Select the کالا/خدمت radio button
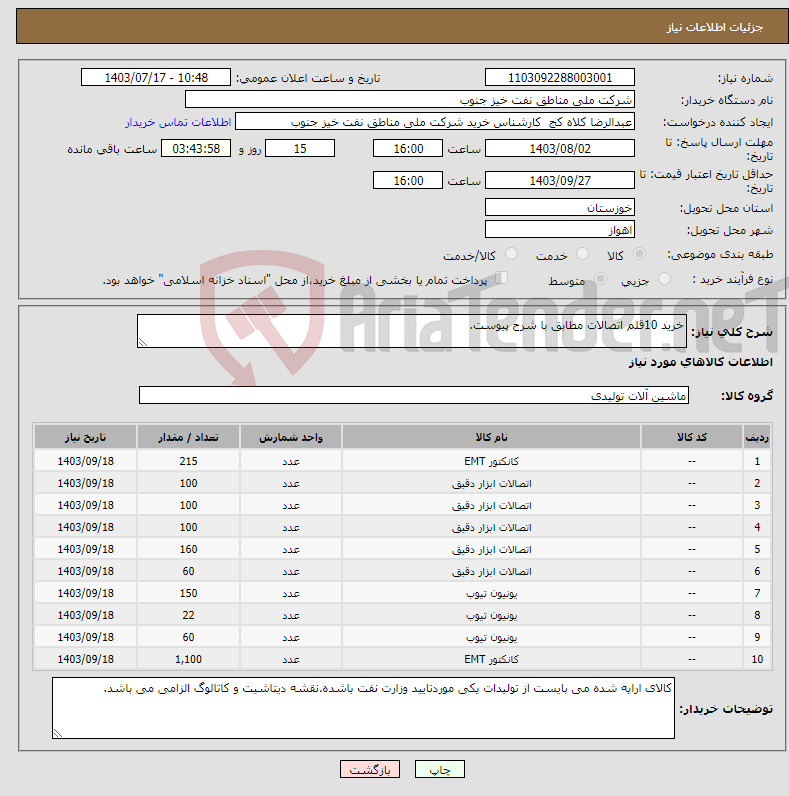789x796 pixels. [x=511, y=254]
